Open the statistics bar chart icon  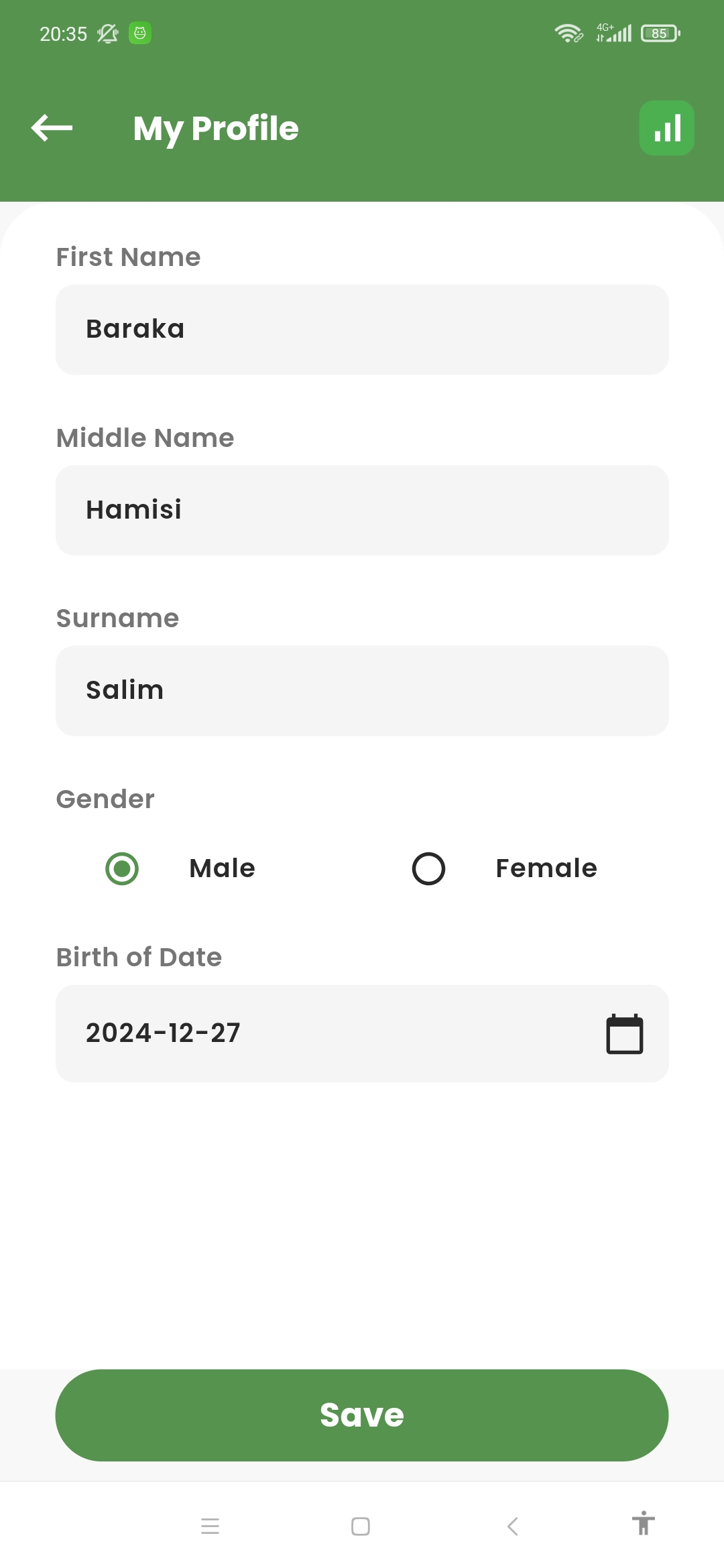coord(666,128)
